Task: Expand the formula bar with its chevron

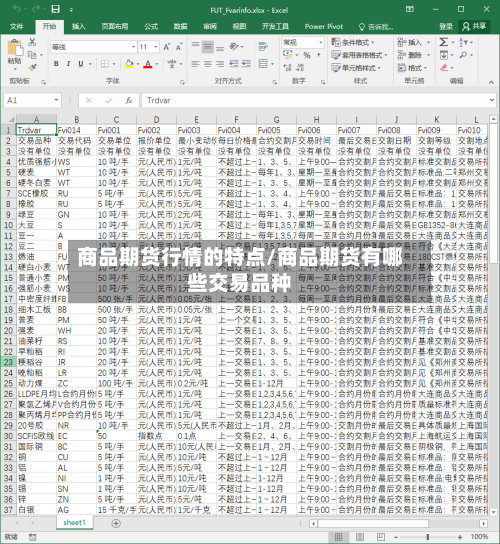Action: tap(492, 100)
